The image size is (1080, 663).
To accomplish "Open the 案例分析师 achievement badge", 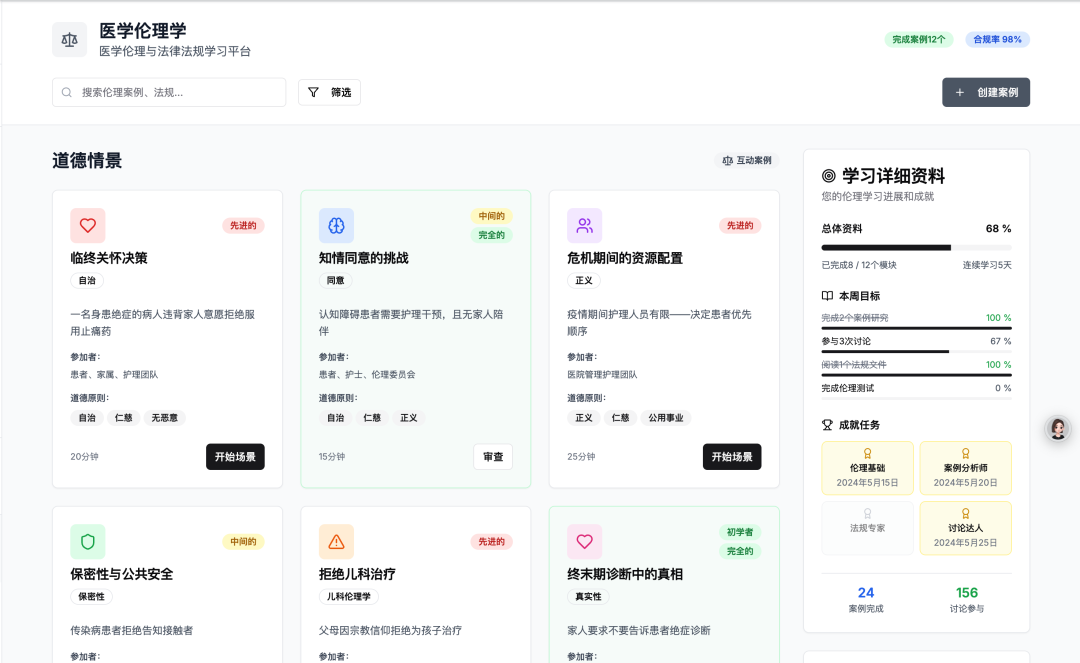I will [965, 468].
